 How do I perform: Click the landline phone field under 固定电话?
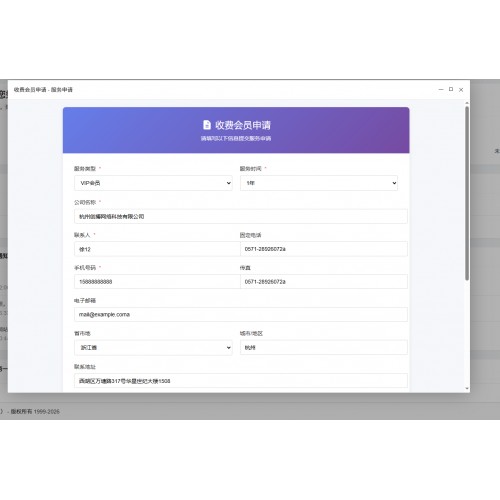tap(324, 249)
